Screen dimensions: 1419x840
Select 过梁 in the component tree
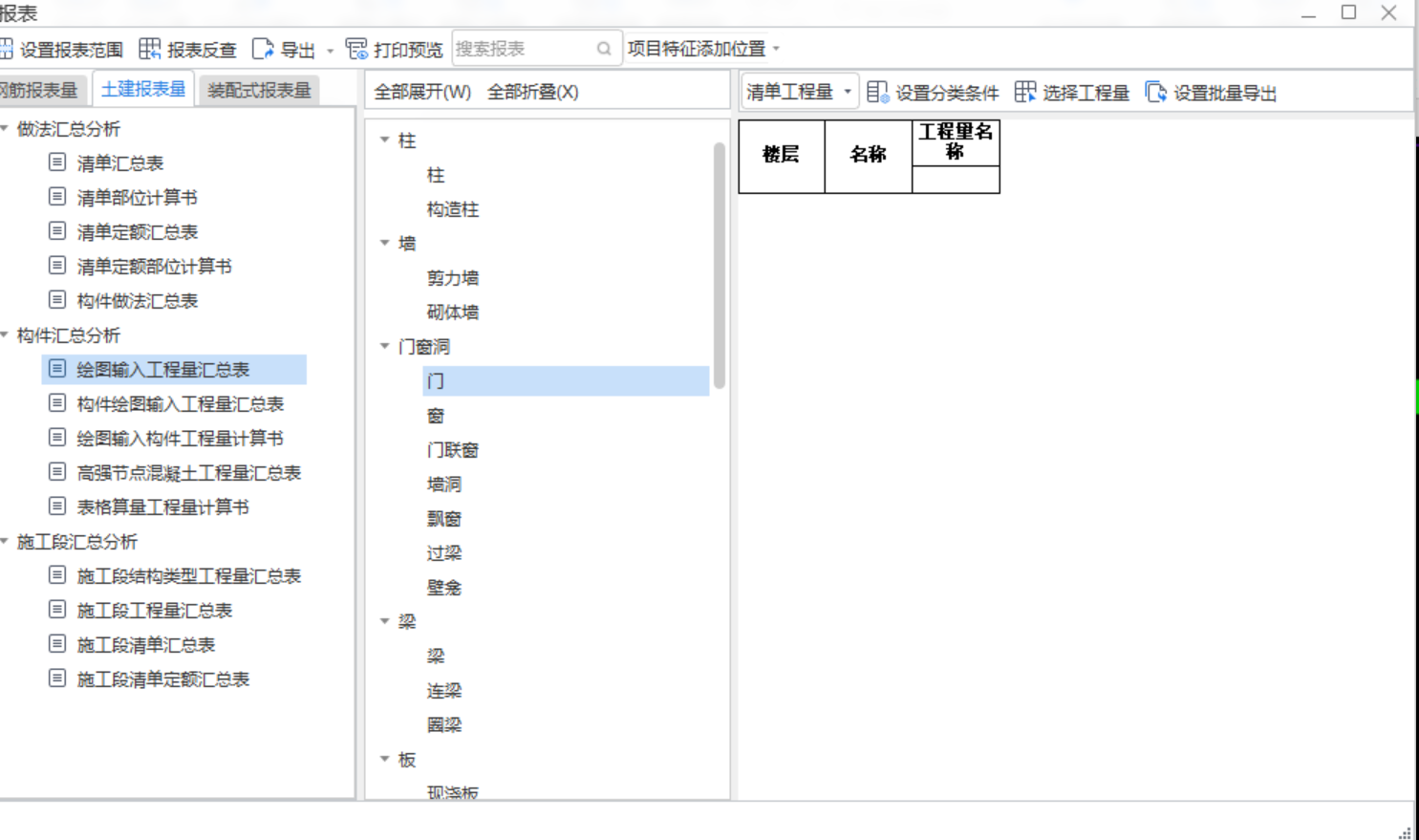[444, 553]
